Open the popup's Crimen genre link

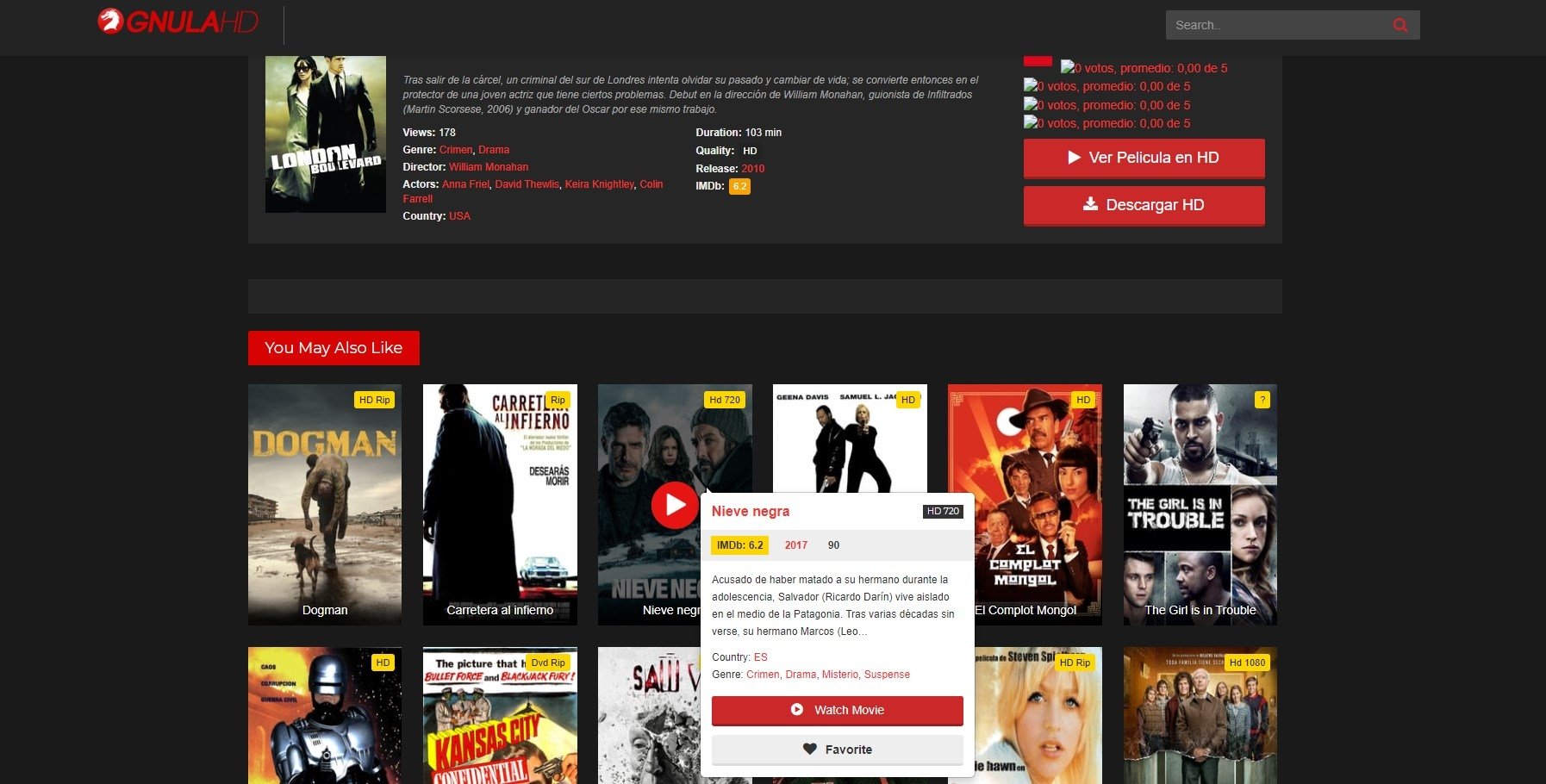[763, 675]
